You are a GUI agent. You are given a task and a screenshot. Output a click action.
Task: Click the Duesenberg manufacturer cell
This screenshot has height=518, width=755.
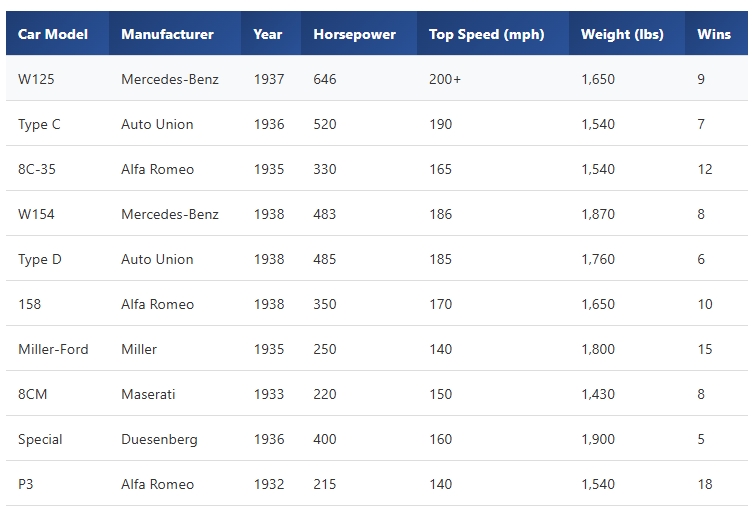pyautogui.click(x=175, y=439)
